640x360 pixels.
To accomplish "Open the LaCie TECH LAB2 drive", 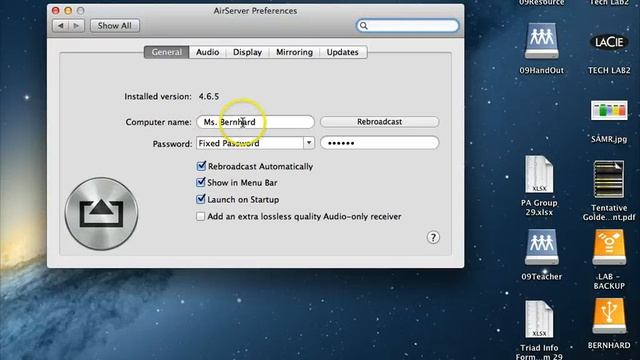I will point(609,42).
